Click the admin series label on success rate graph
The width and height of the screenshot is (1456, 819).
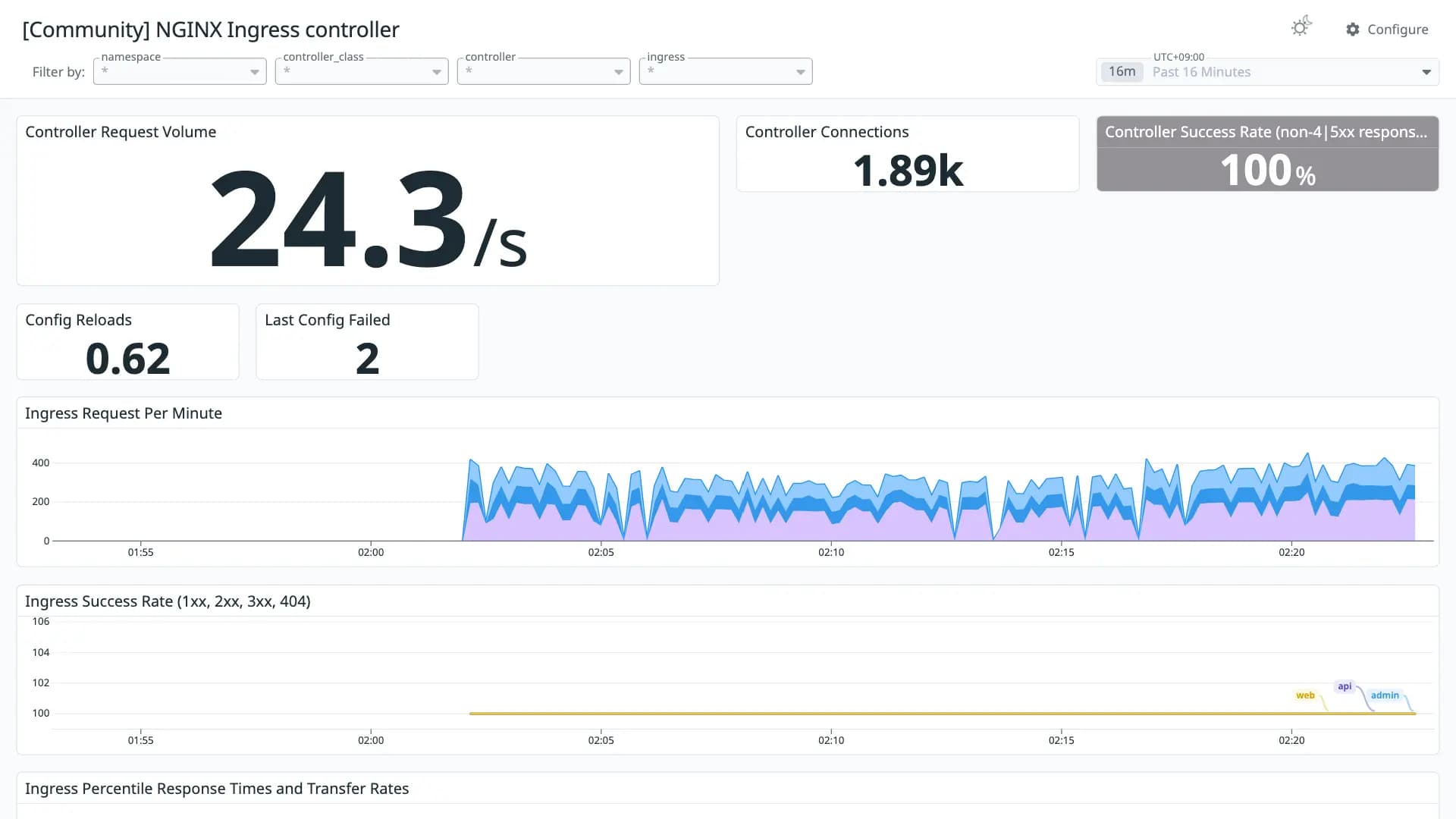[1385, 695]
